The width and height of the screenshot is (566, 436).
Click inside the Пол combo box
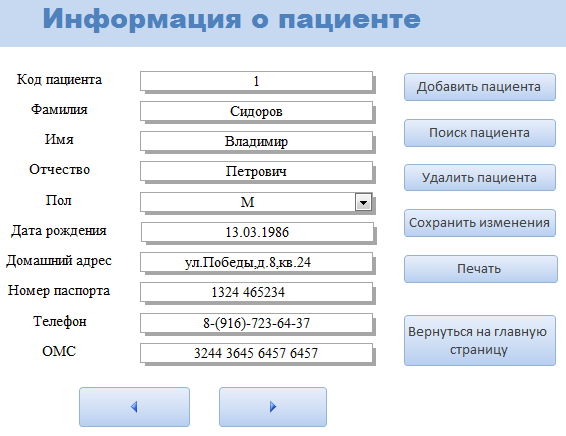(x=248, y=202)
